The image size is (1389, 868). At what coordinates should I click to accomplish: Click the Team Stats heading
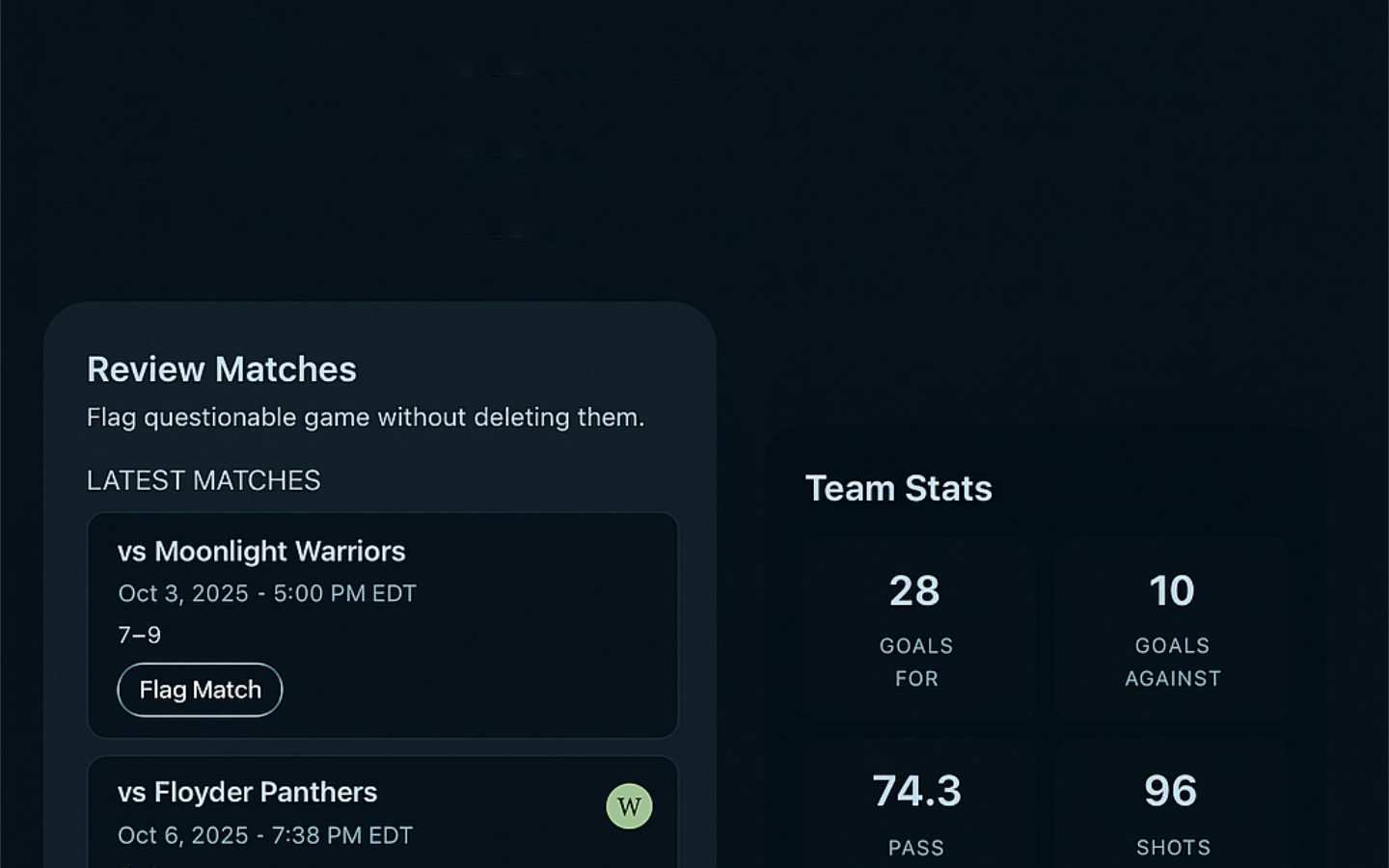(x=898, y=489)
